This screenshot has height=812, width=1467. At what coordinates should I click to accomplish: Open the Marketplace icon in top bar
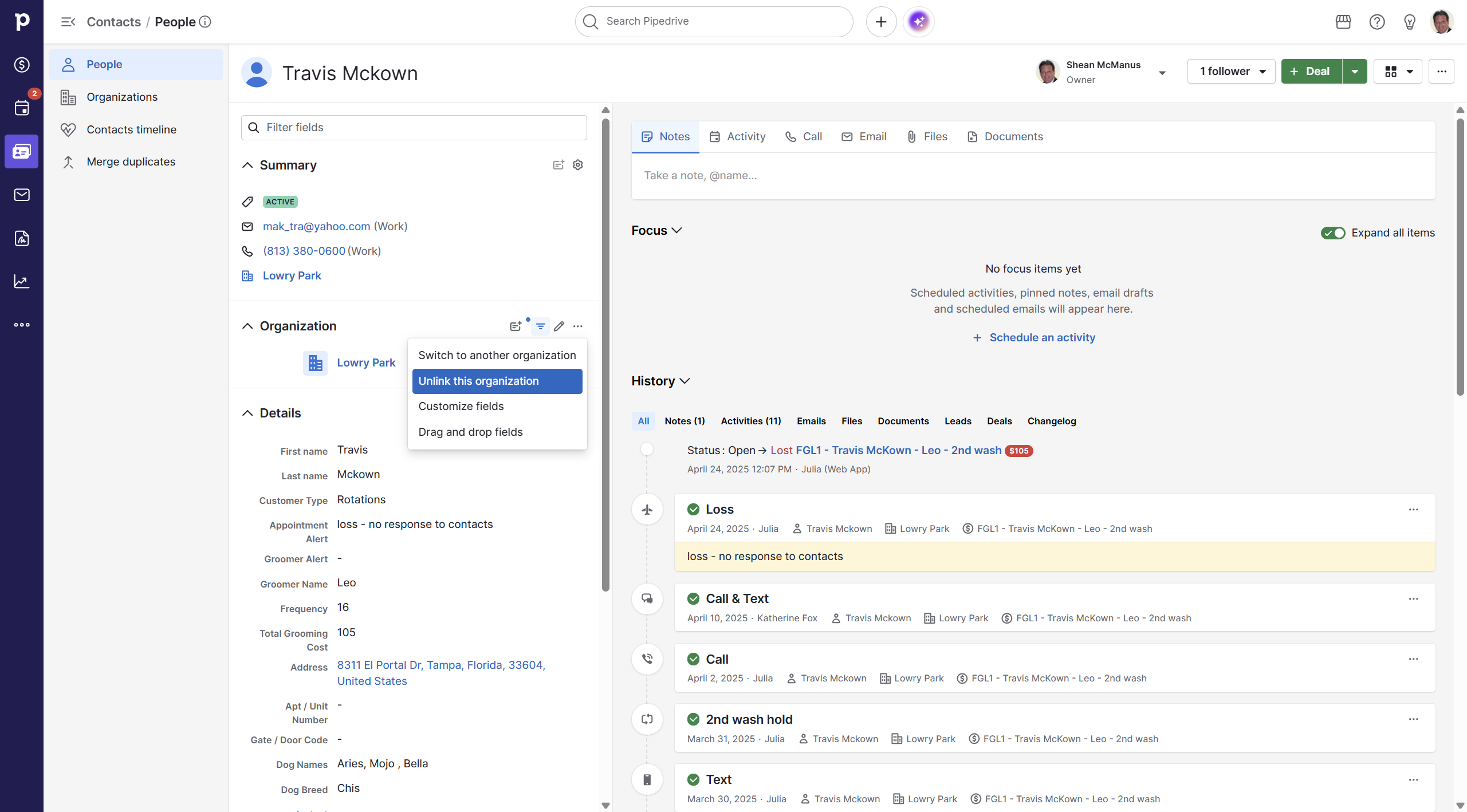(1343, 22)
